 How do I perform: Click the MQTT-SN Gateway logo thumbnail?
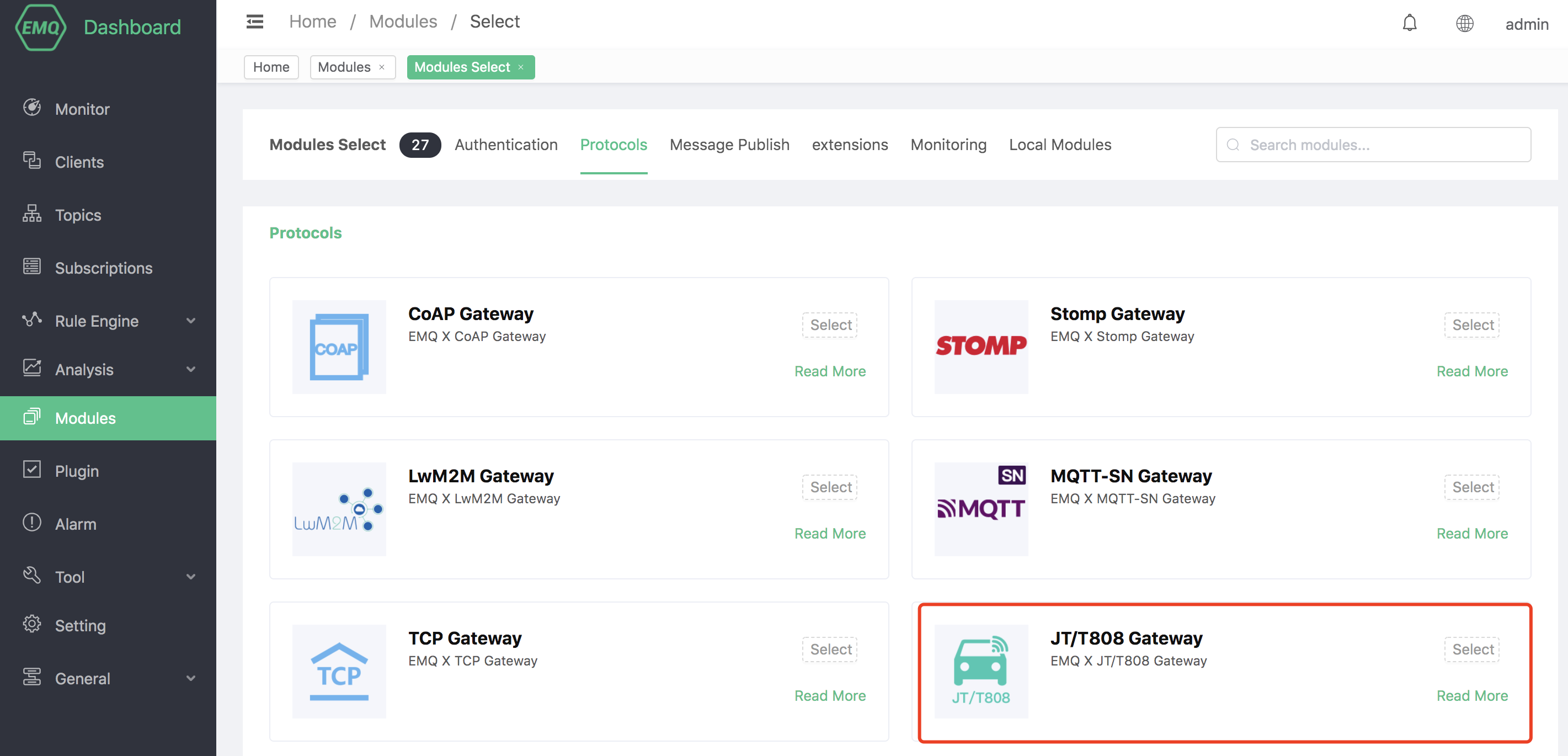tap(981, 509)
